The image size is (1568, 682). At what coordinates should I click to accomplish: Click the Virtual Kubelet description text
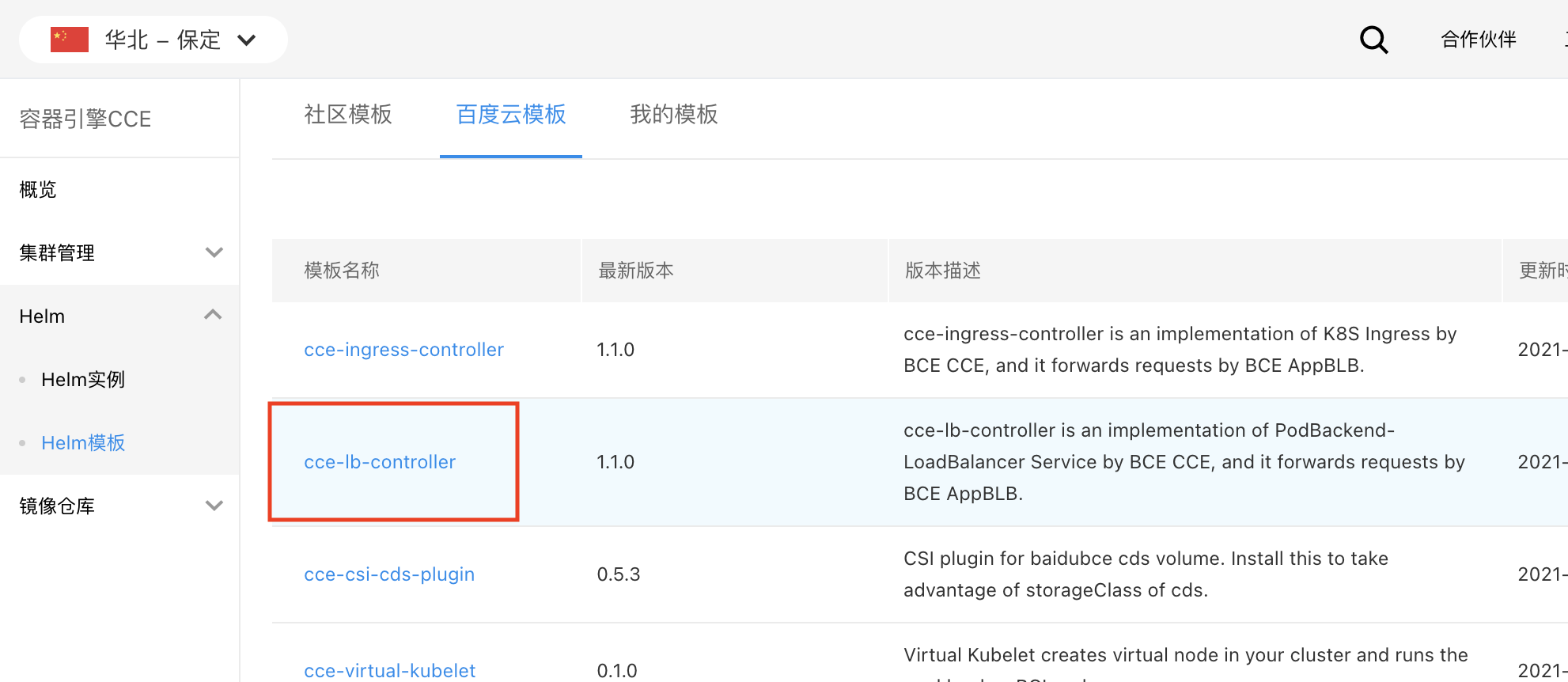coord(1186,663)
